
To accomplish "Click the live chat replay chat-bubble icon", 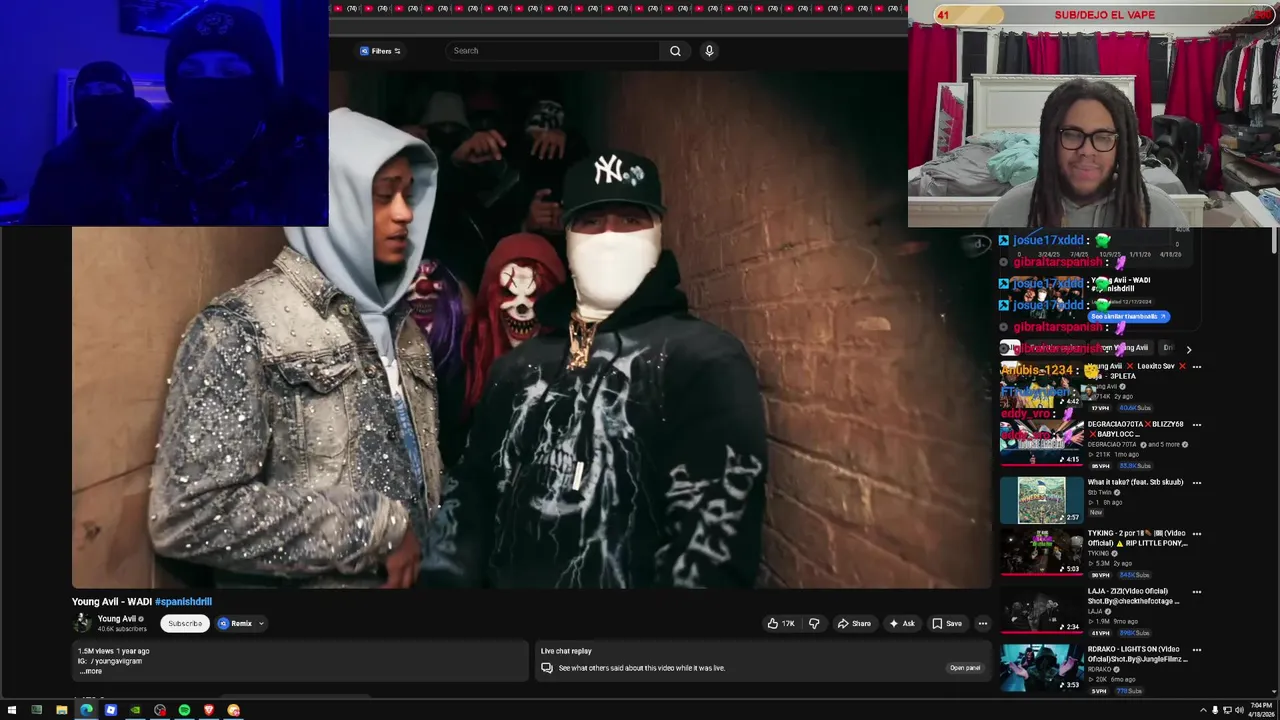I will pyautogui.click(x=547, y=668).
